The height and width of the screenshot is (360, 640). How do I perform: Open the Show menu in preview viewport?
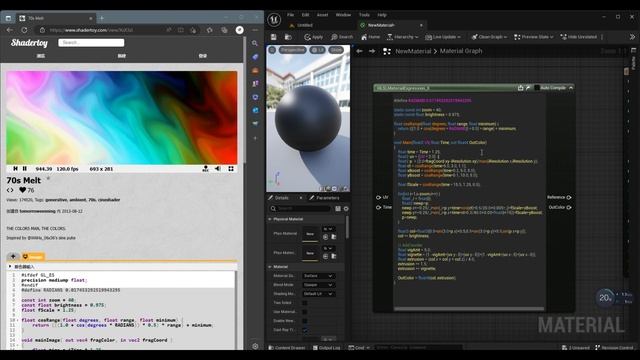pos(336,50)
